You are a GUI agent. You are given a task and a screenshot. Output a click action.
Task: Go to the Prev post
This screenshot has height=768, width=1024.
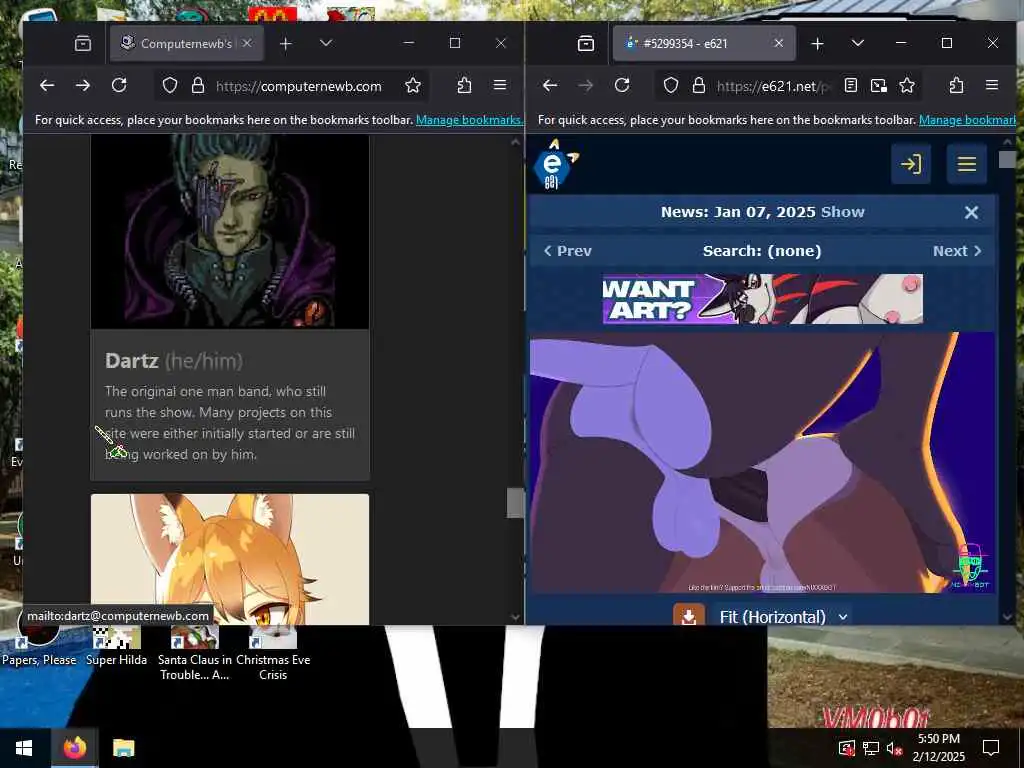point(568,251)
